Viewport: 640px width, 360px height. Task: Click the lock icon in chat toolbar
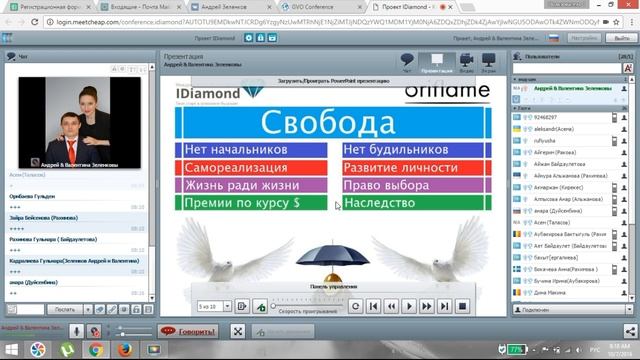pyautogui.click(x=136, y=309)
